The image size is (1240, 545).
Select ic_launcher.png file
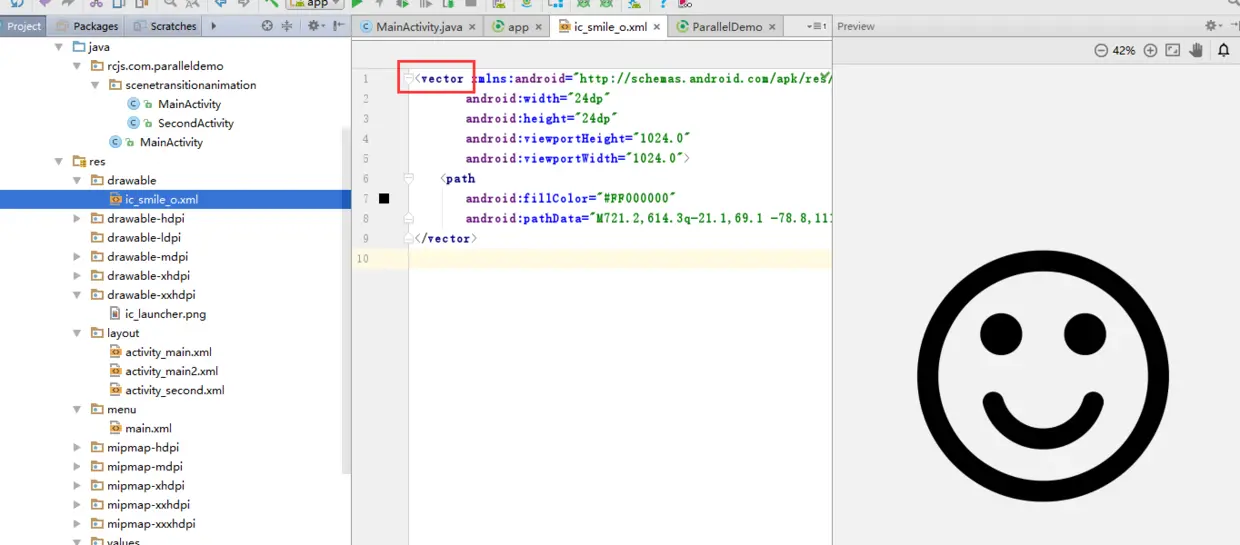pos(165,314)
